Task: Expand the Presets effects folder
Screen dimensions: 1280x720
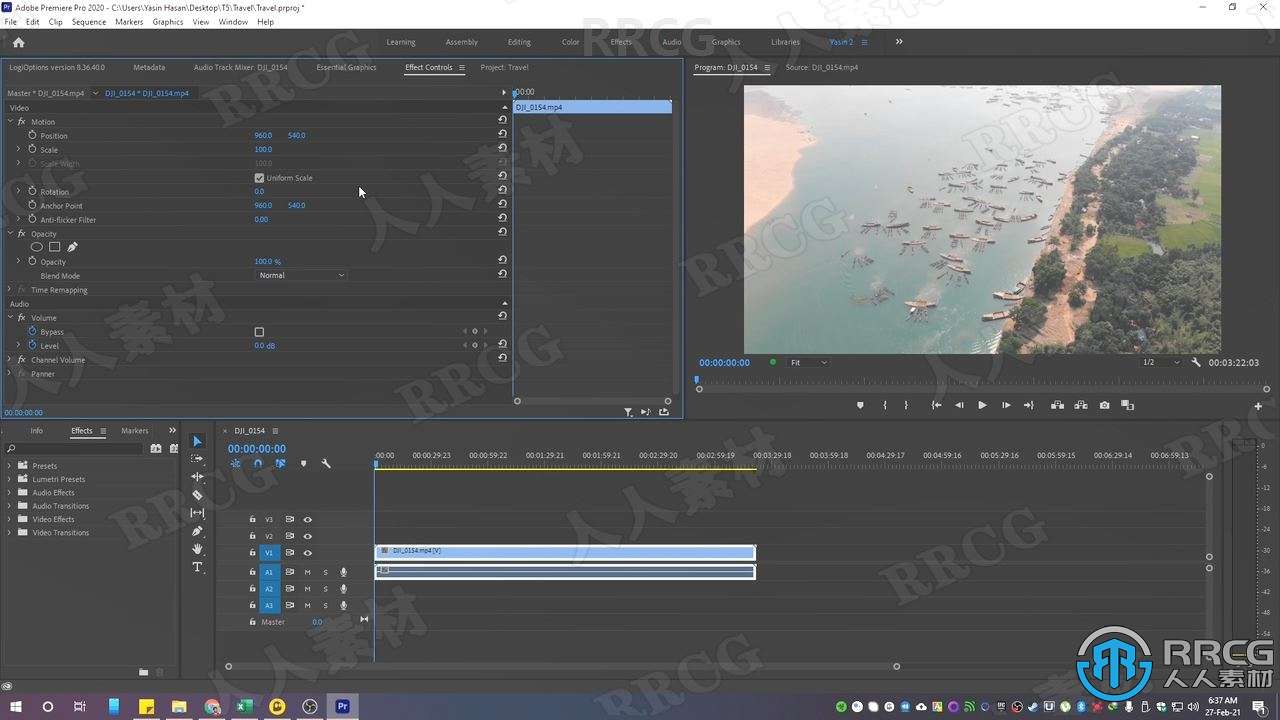Action: [10, 466]
